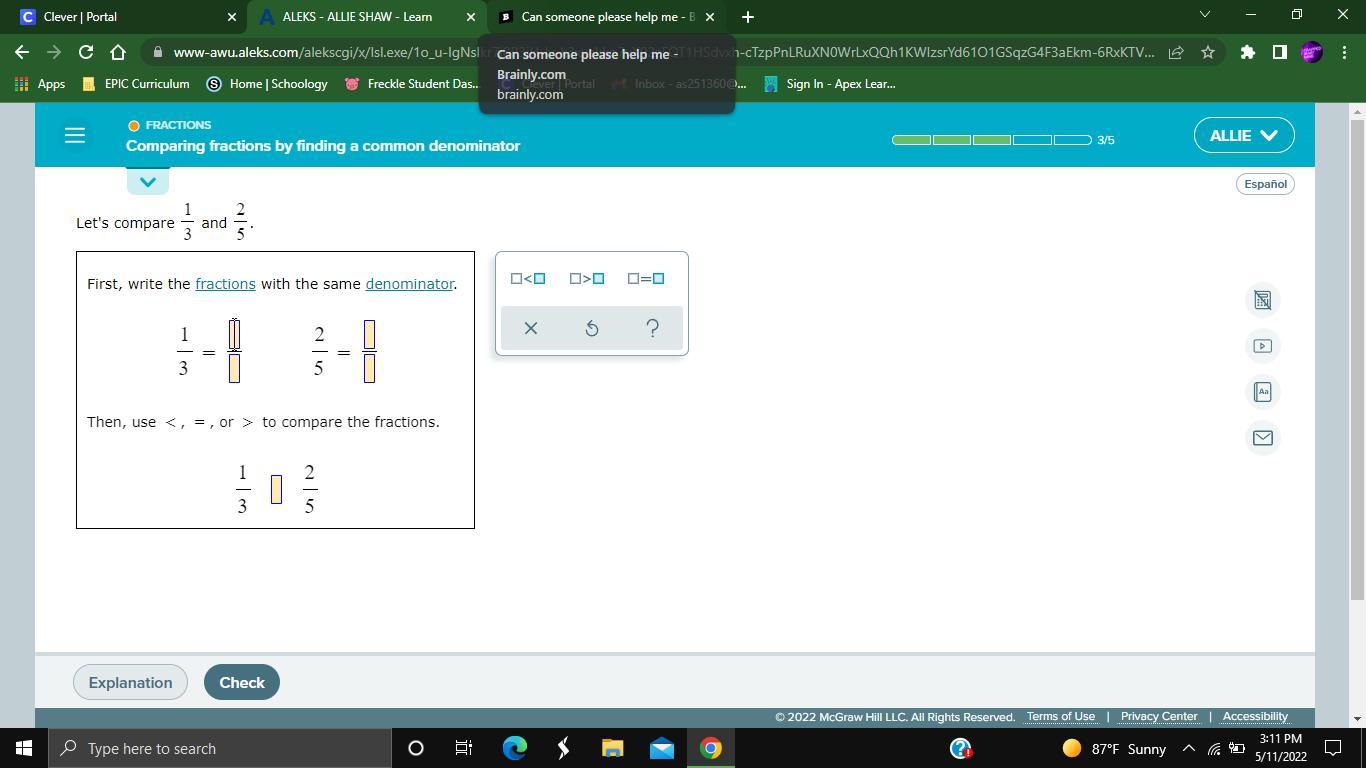Open Microsoft Edge from the taskbar
1366x768 pixels.
[514, 748]
